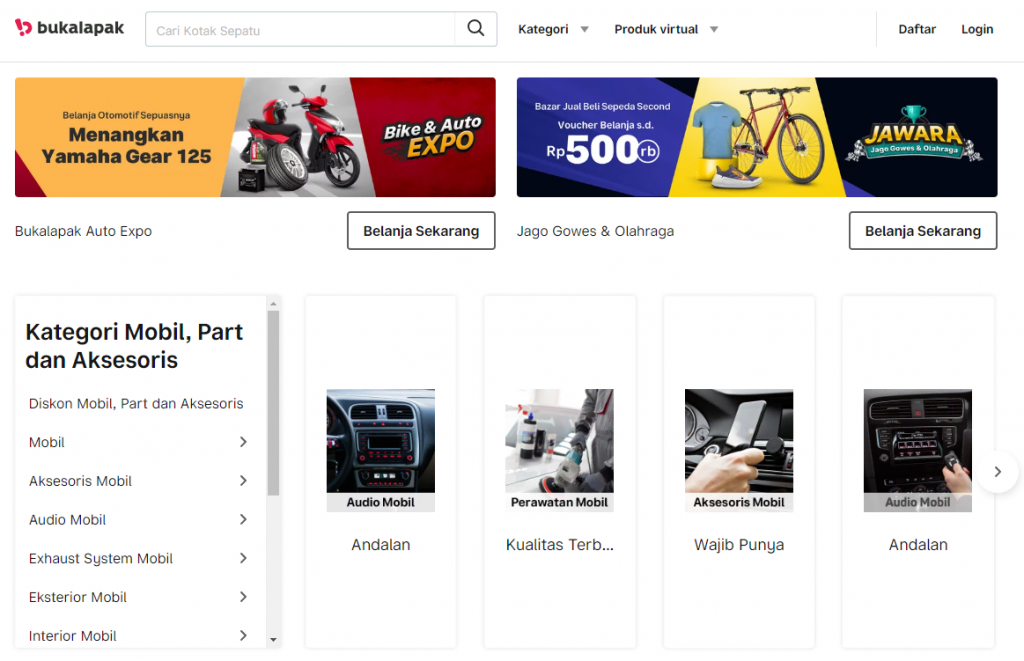Viewport: 1024px width, 661px height.
Task: Open the Bukalapak logo homepage link
Action: tap(69, 27)
